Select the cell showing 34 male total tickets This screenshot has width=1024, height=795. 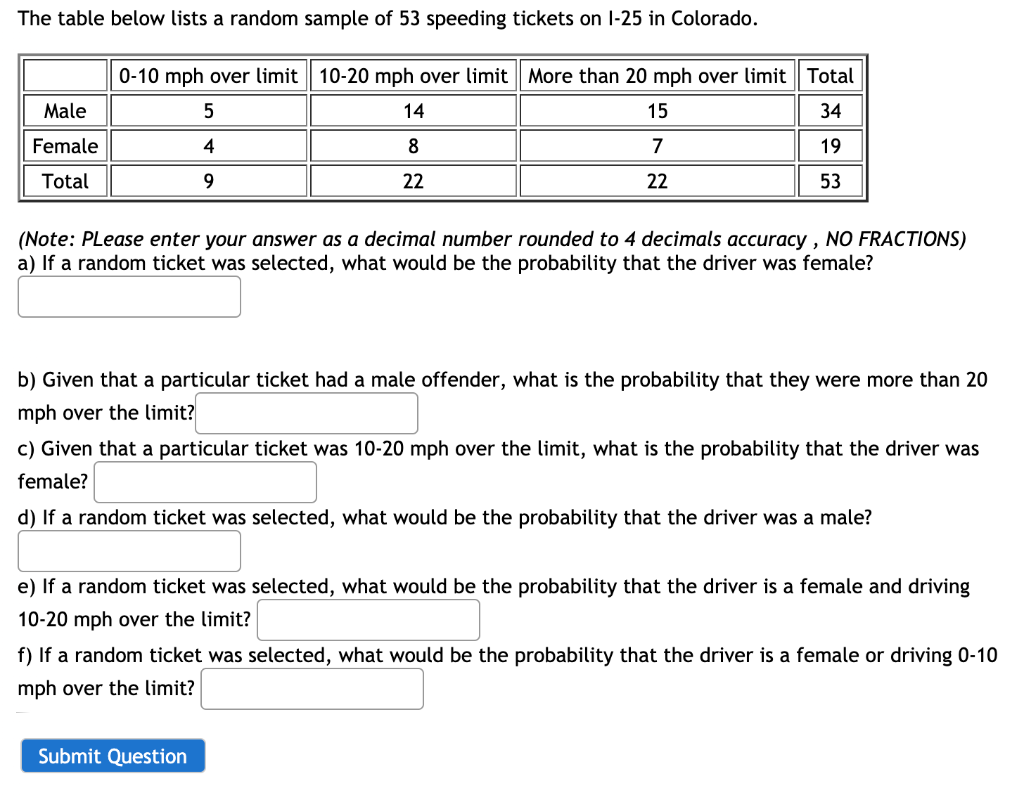830,110
